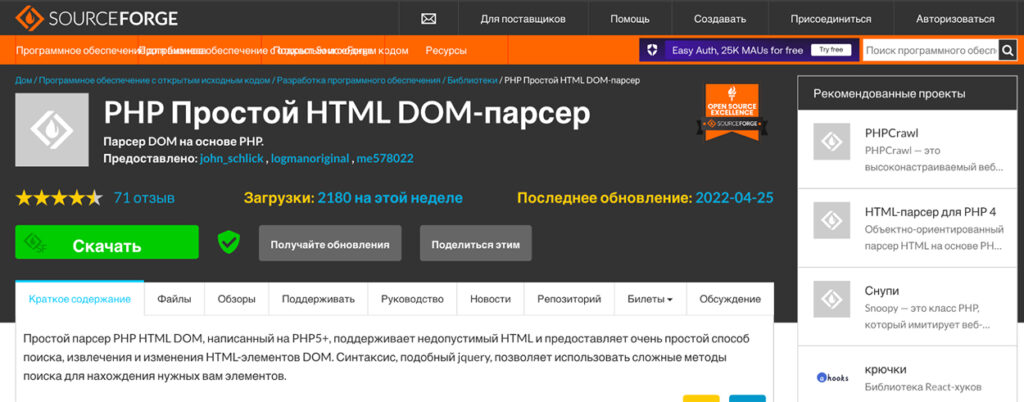Image resolution: width=1024 pixels, height=402 pixels.
Task: Open the 71 отзыв reviews link
Action: pos(144,198)
